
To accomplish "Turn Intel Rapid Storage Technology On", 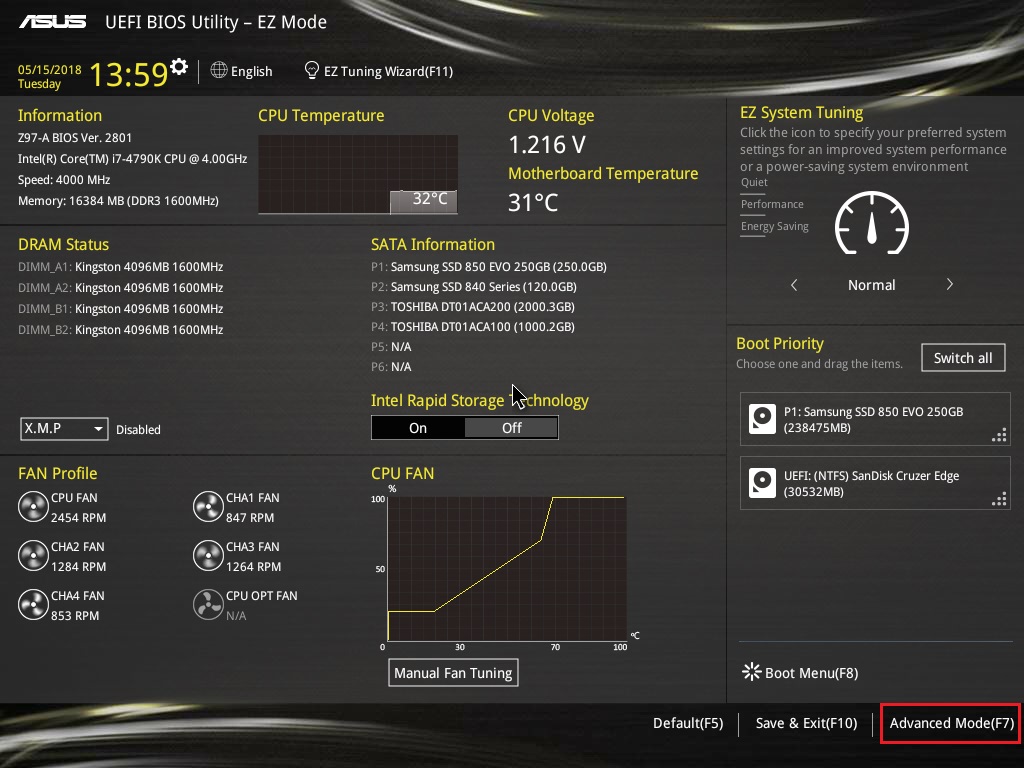I will point(418,428).
